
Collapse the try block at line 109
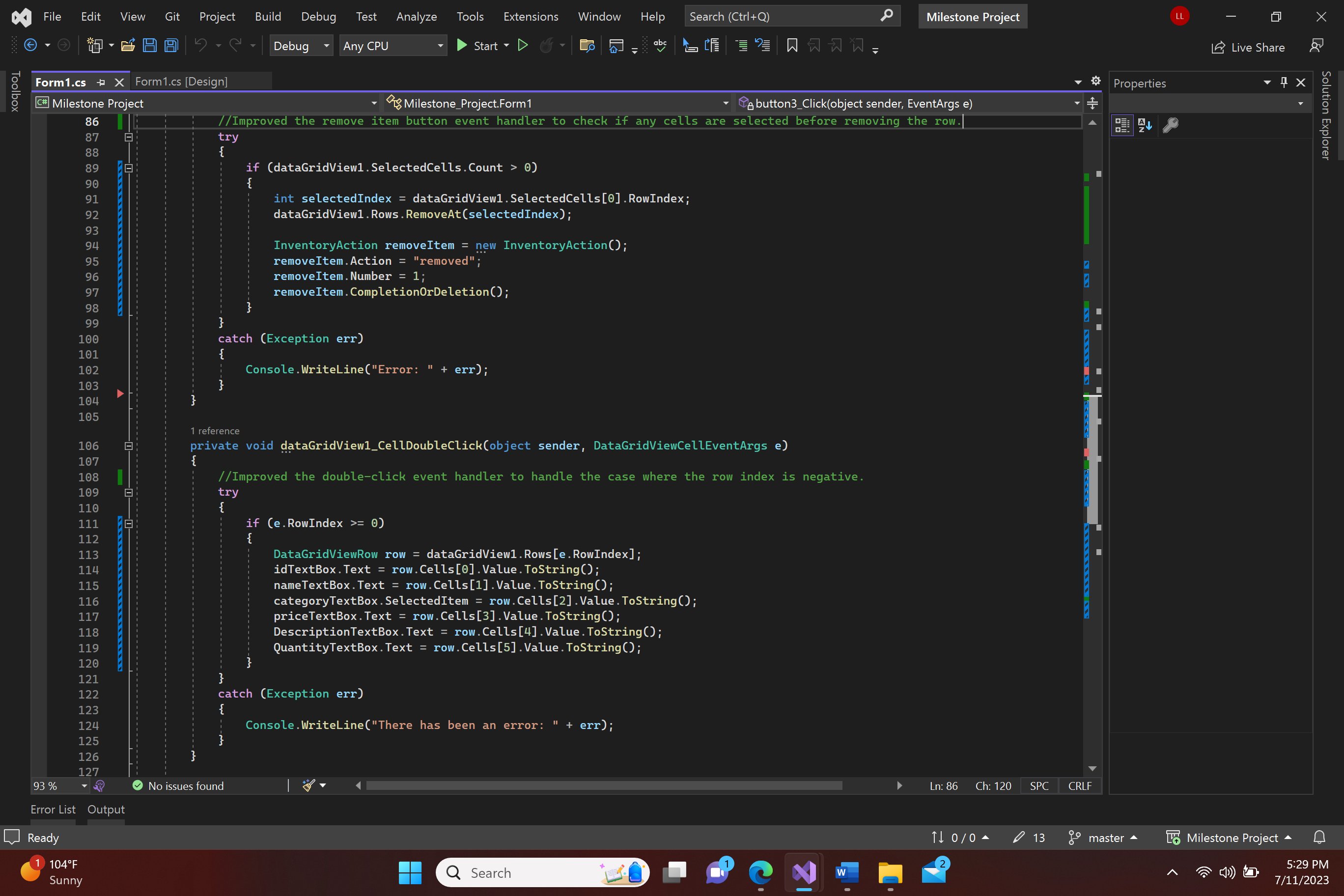(x=129, y=493)
